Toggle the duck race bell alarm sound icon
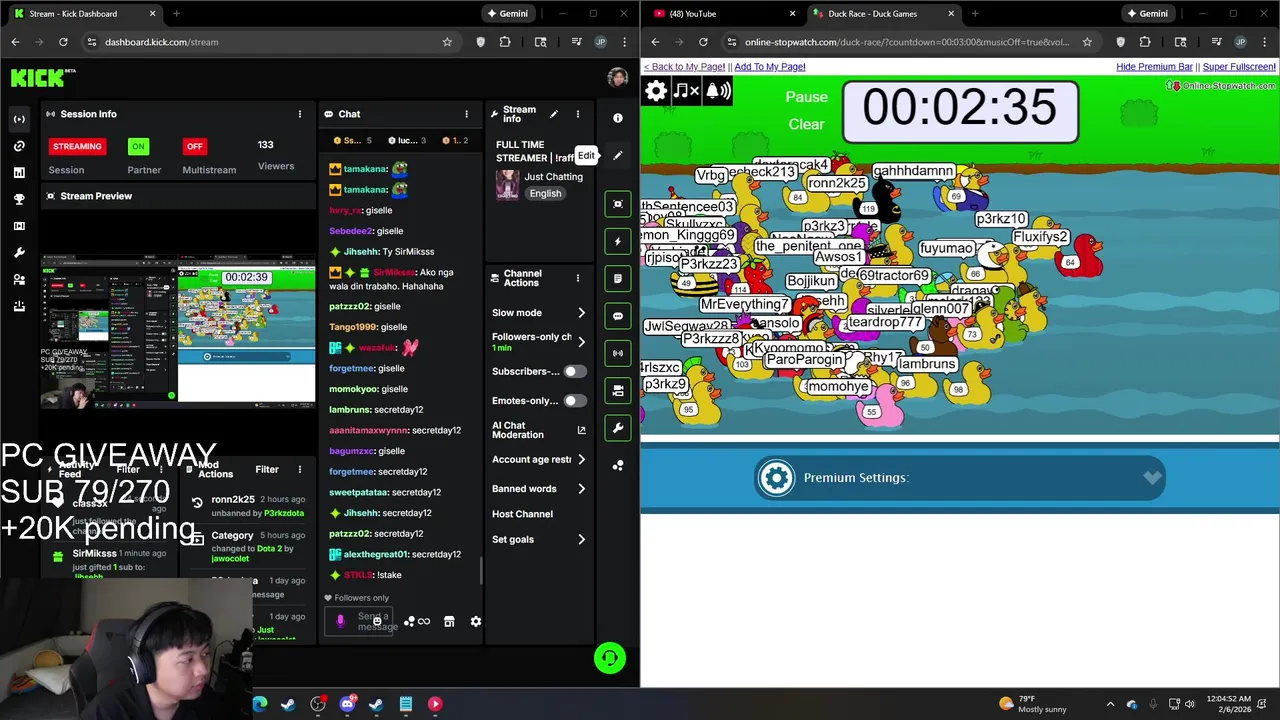 [719, 91]
